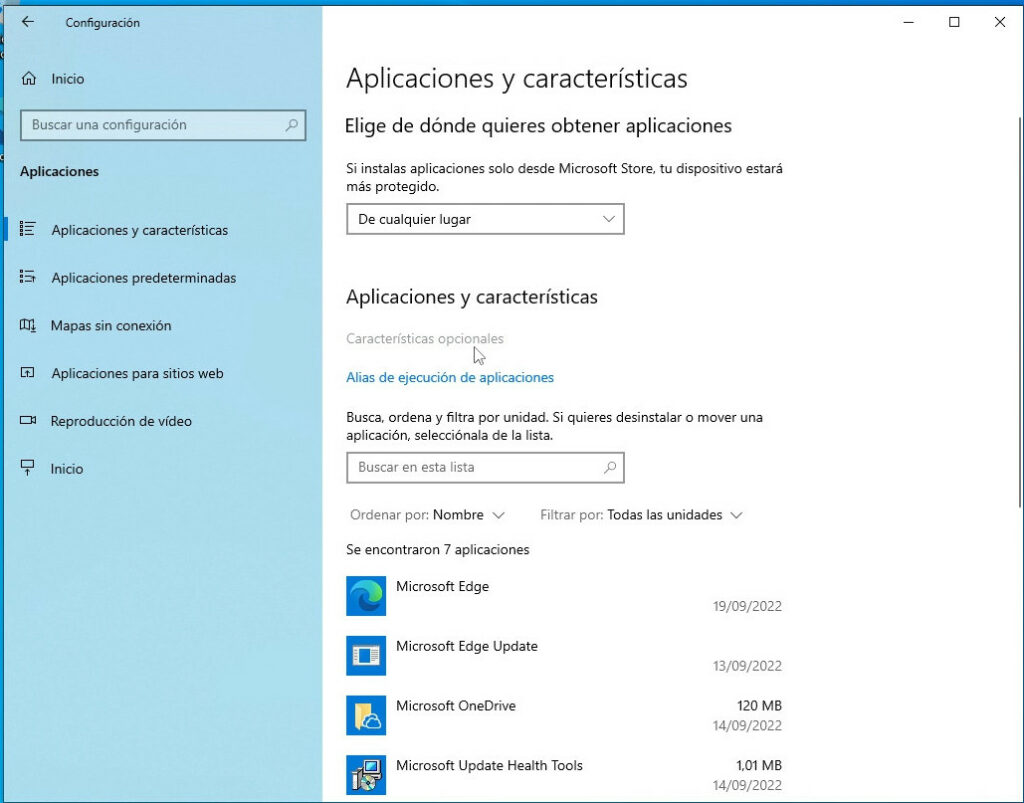Image resolution: width=1024 pixels, height=803 pixels.
Task: Click the home icon beside Inicio
Action: [x=29, y=78]
